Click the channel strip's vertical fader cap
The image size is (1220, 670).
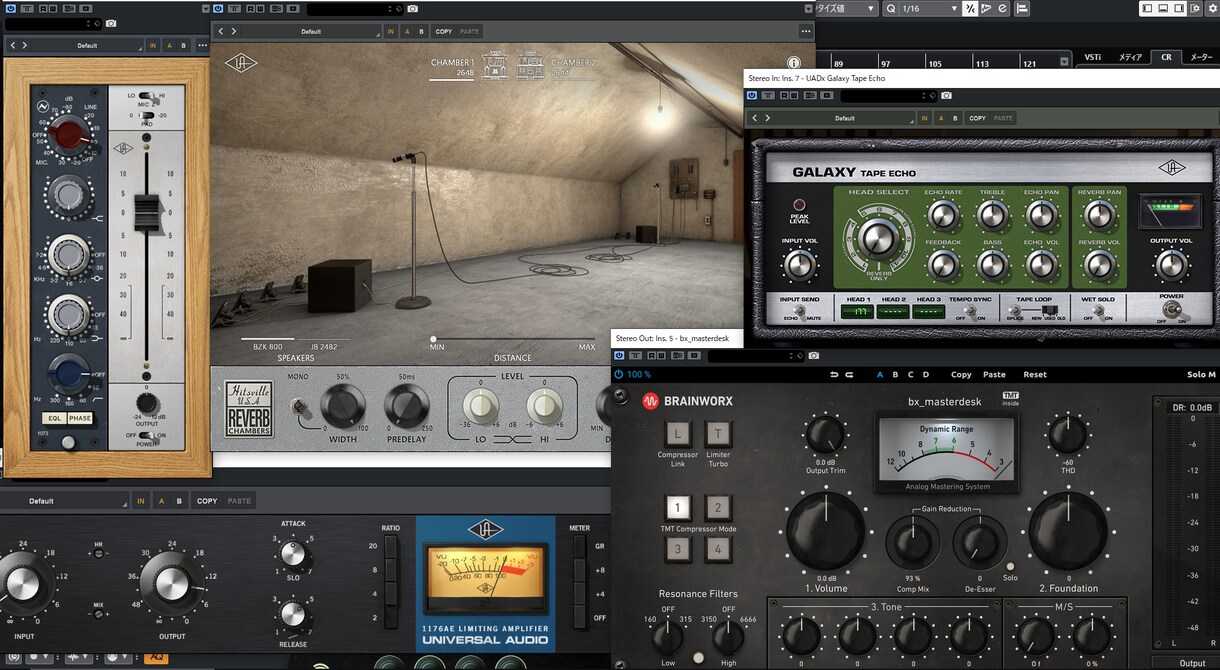146,212
